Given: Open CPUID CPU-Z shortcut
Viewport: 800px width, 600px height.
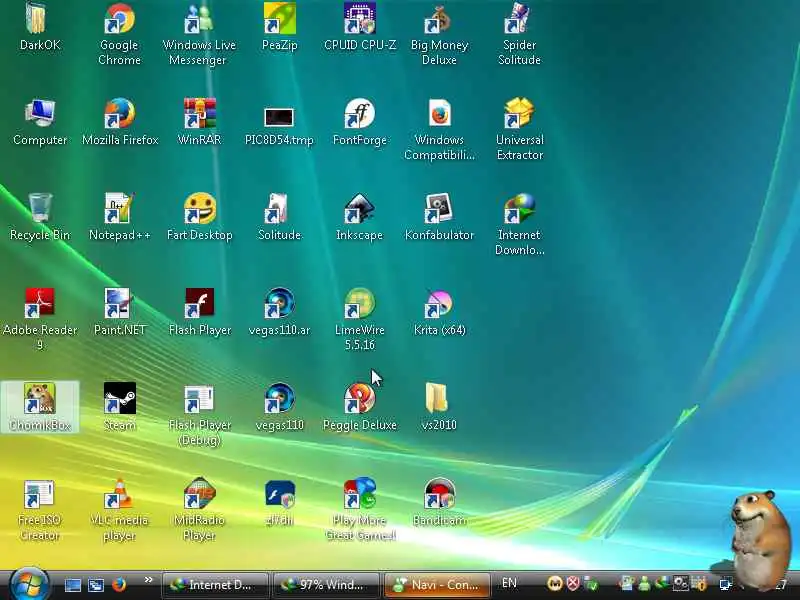Looking at the screenshot, I should click(x=360, y=20).
